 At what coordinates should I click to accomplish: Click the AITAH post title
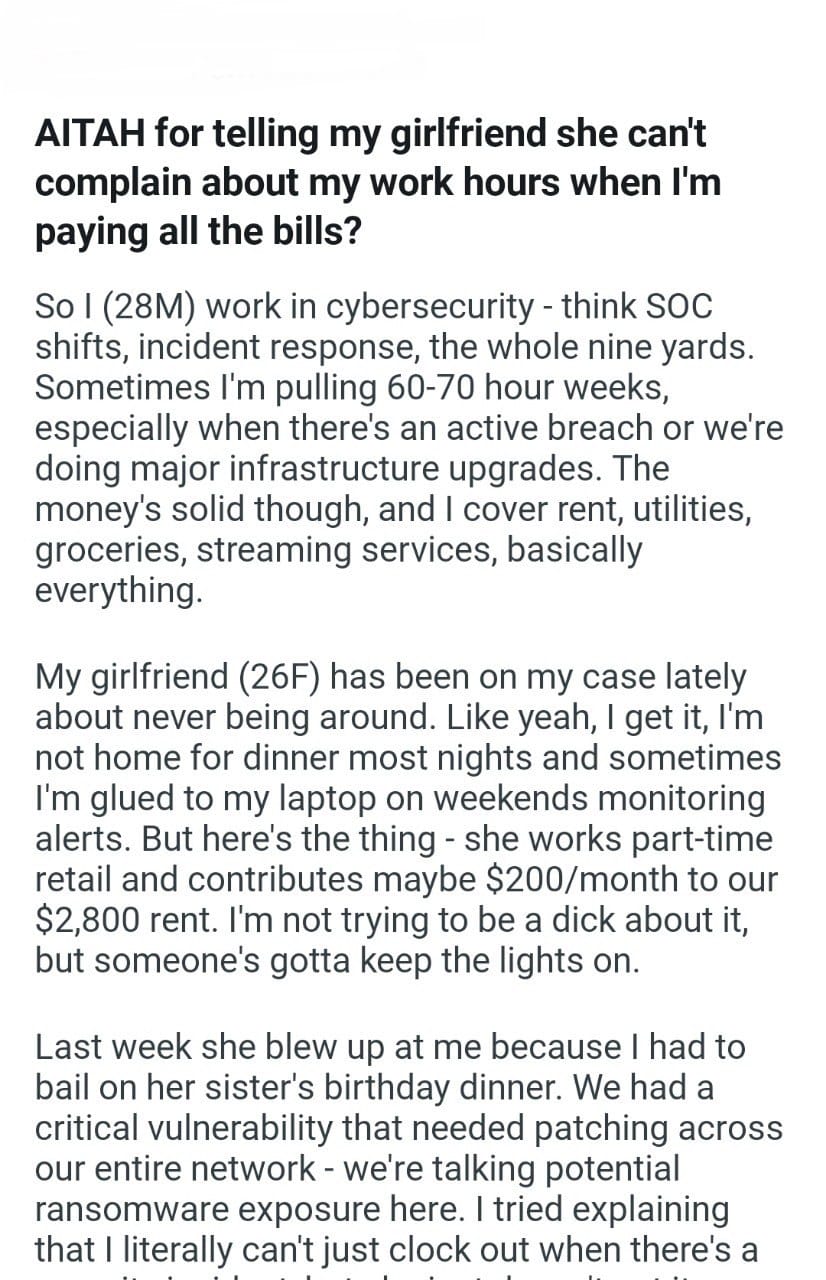click(x=378, y=183)
